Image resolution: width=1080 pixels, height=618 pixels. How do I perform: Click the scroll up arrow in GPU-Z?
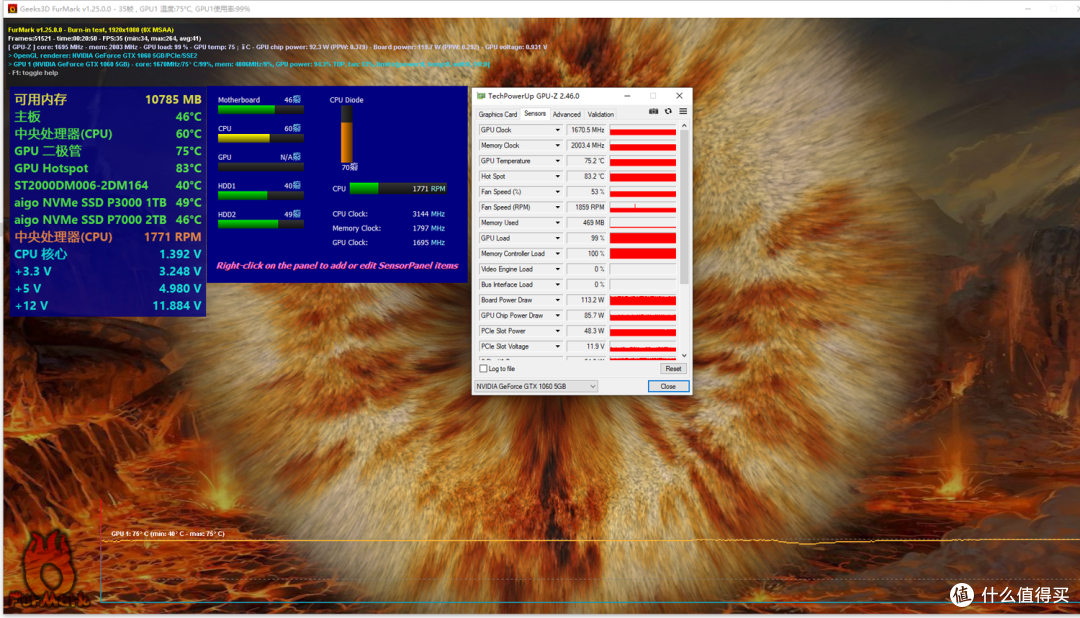click(x=684, y=126)
